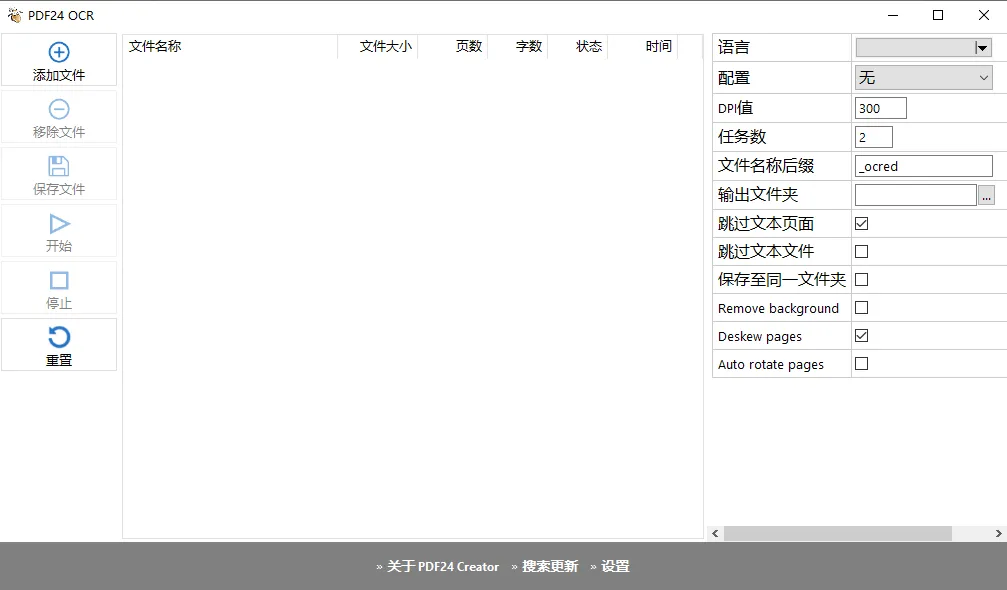Enable the 跳过文本文件 checkbox
Viewport: 1007px width, 590px height.
coord(861,252)
